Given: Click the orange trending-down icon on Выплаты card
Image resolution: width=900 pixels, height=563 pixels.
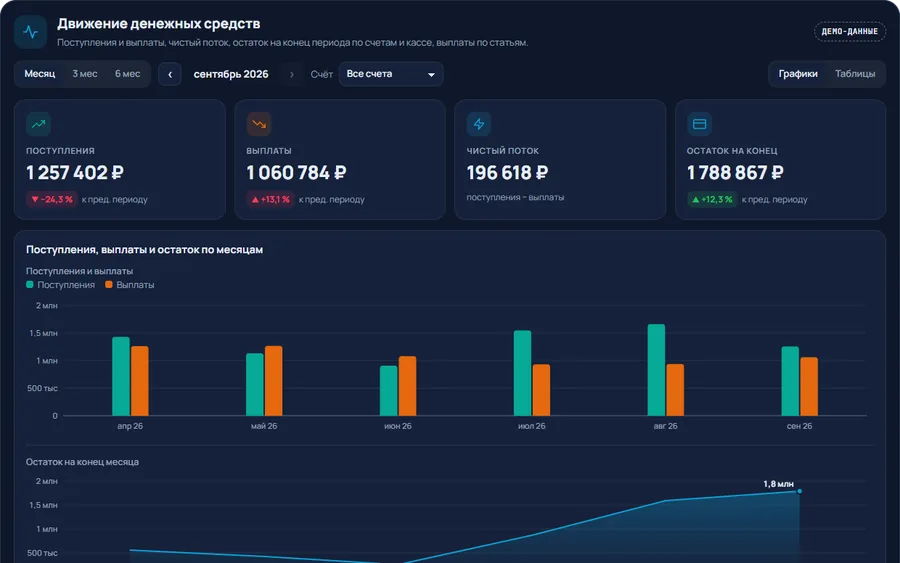Looking at the screenshot, I should [259, 124].
